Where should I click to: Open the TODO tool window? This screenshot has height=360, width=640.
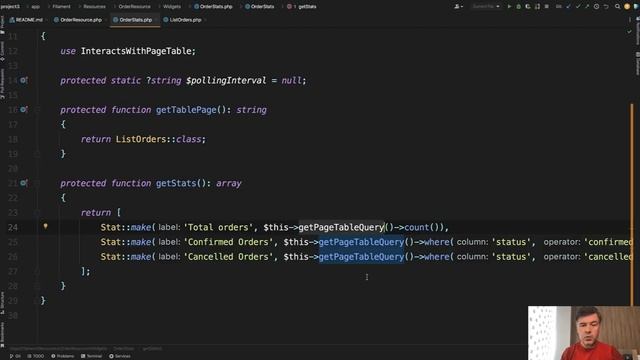(36, 356)
